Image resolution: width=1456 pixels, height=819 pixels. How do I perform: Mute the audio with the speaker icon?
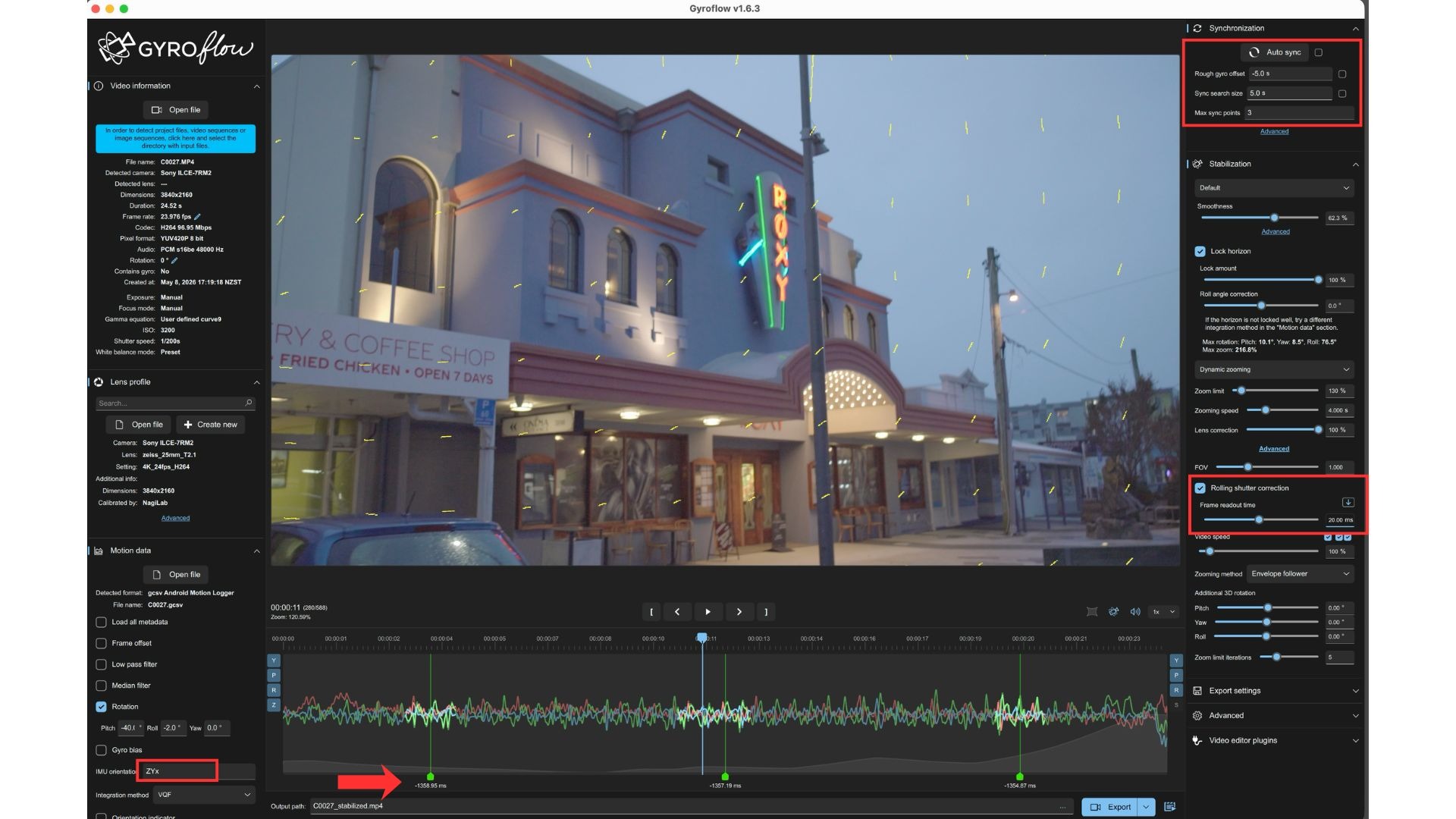tap(1135, 612)
